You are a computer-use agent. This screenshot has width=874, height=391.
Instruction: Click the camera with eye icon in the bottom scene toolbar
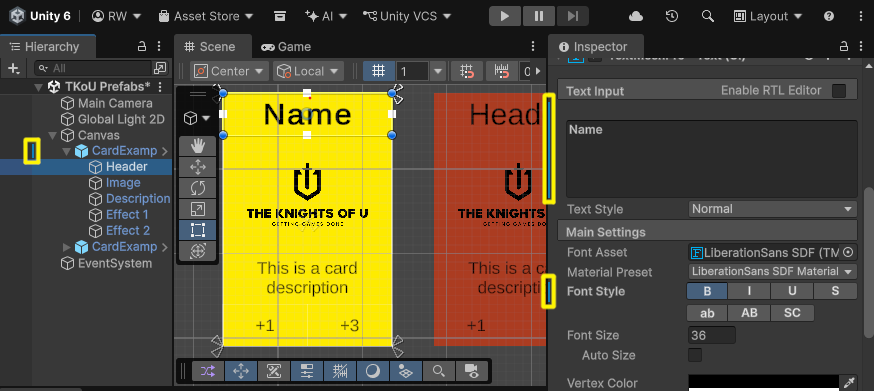472,371
